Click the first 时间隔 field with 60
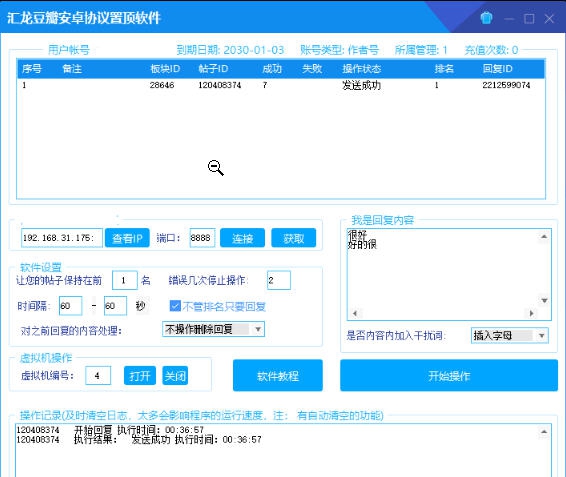The image size is (566, 477). (70, 306)
